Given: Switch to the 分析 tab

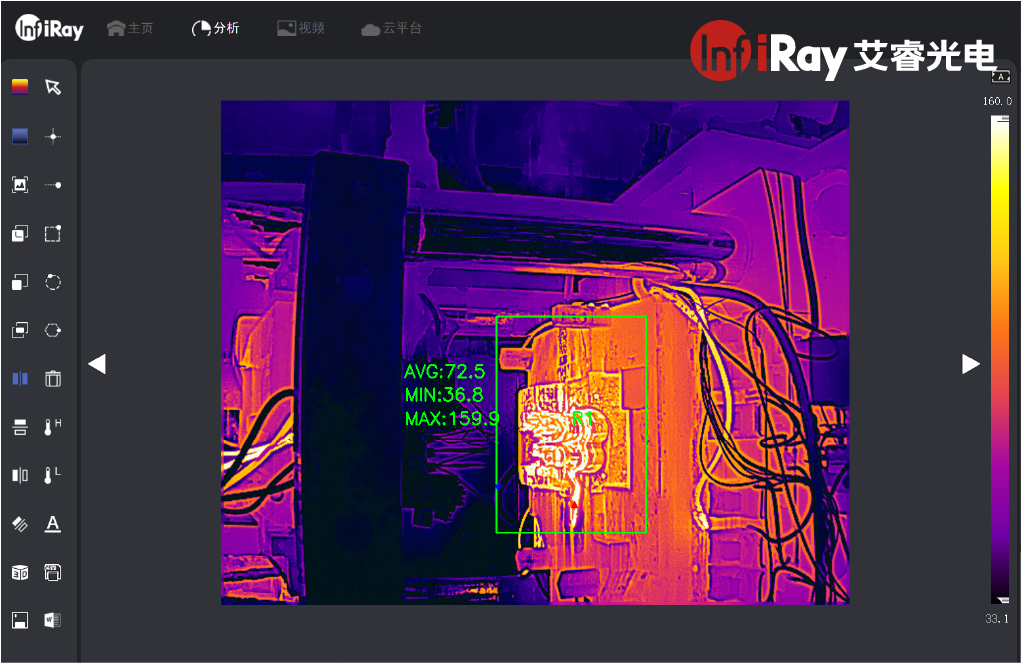Looking at the screenshot, I should pyautogui.click(x=215, y=29).
